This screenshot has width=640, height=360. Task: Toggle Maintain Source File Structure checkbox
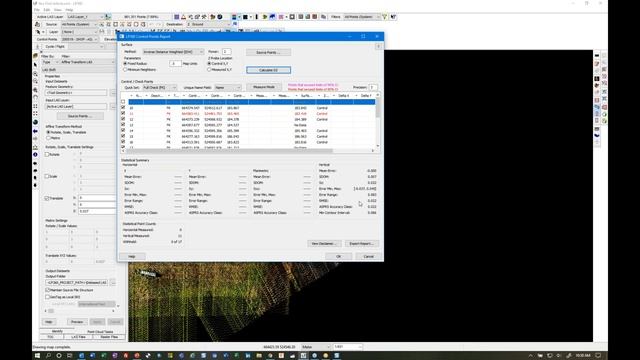(x=47, y=290)
